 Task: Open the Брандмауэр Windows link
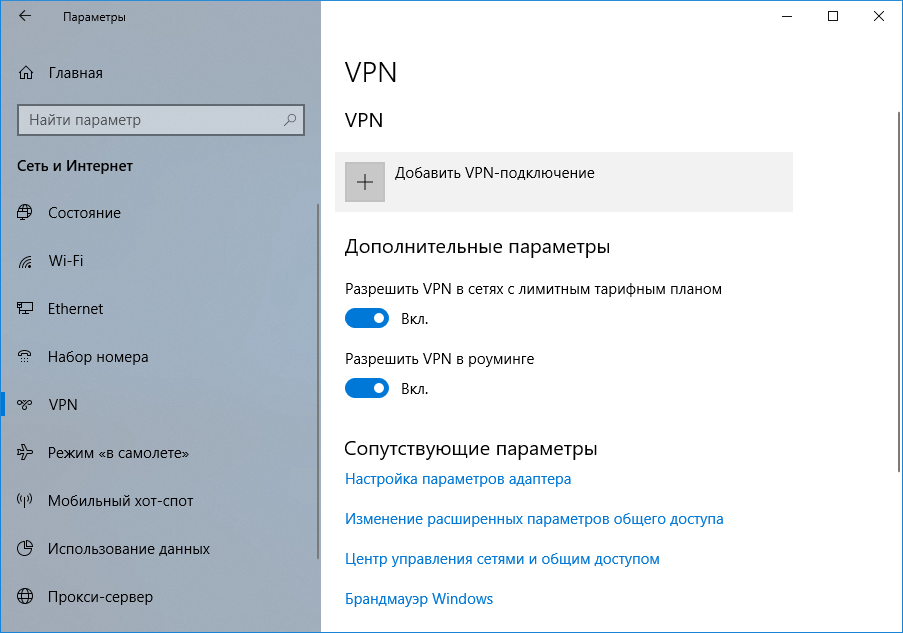[x=419, y=599]
